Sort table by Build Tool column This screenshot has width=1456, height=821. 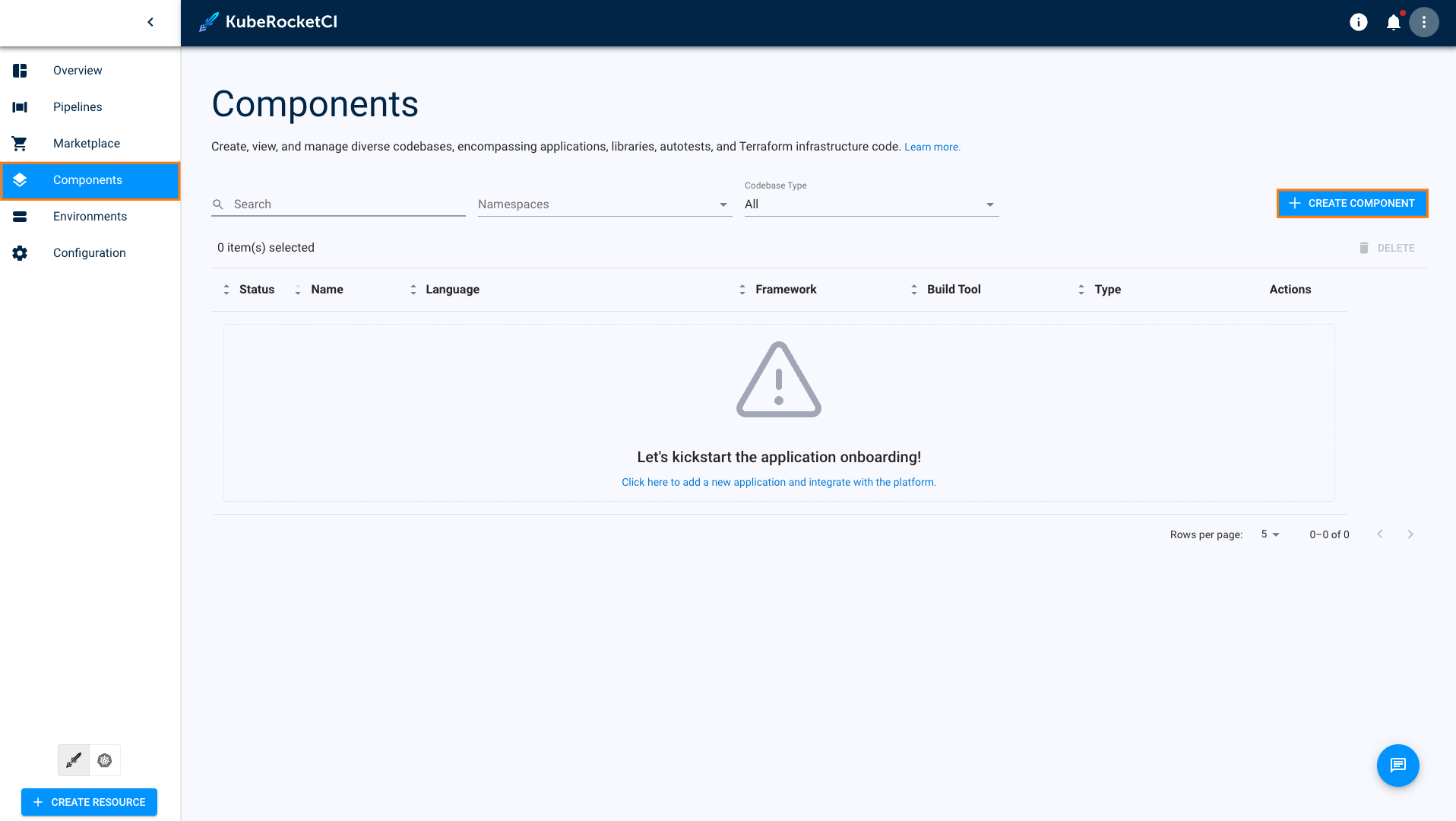tap(953, 290)
